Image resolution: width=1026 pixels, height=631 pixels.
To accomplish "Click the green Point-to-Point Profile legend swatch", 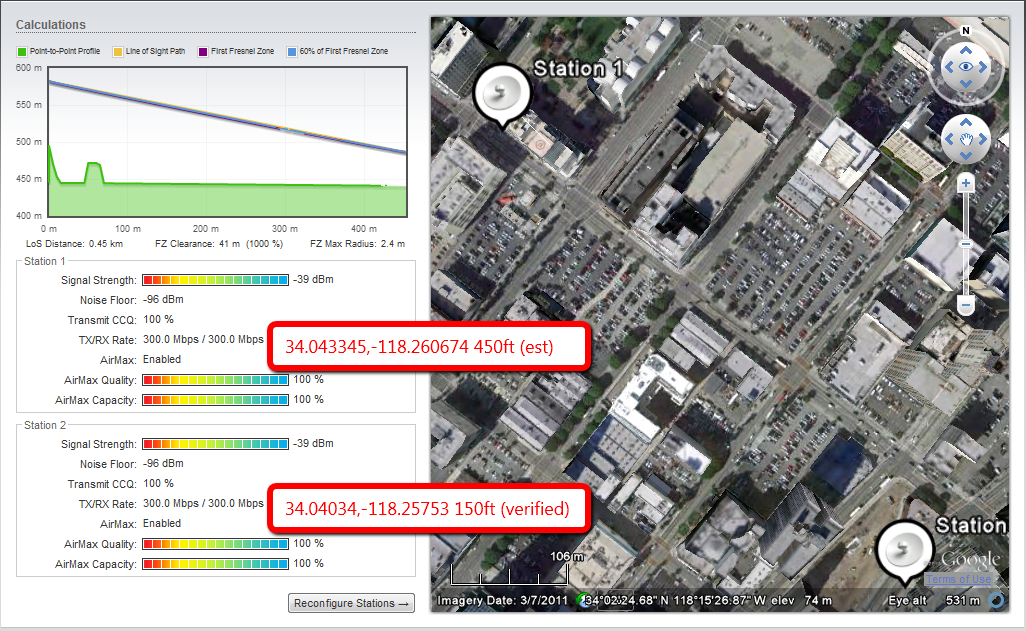I will [x=22, y=51].
